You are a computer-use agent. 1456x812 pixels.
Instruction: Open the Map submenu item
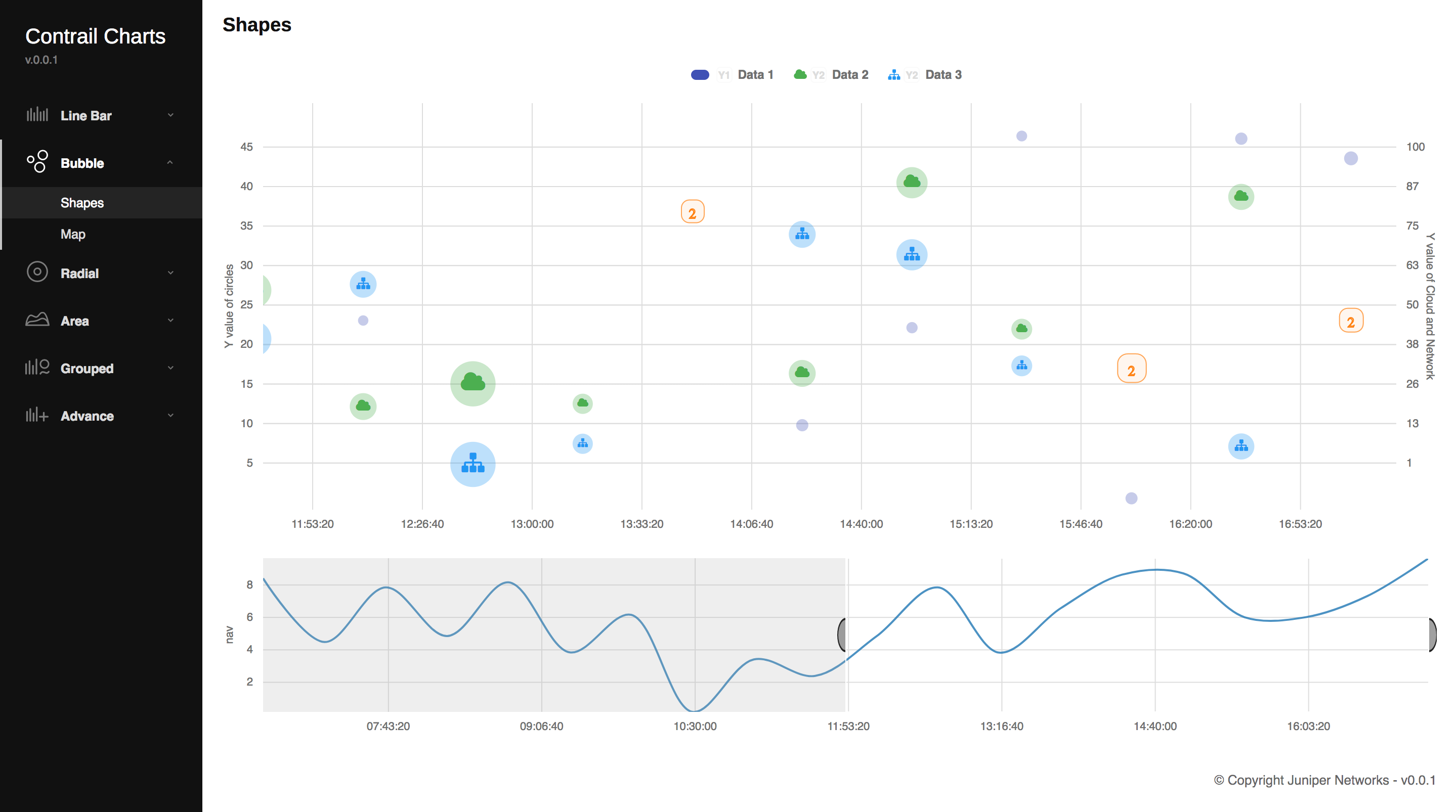(x=73, y=234)
